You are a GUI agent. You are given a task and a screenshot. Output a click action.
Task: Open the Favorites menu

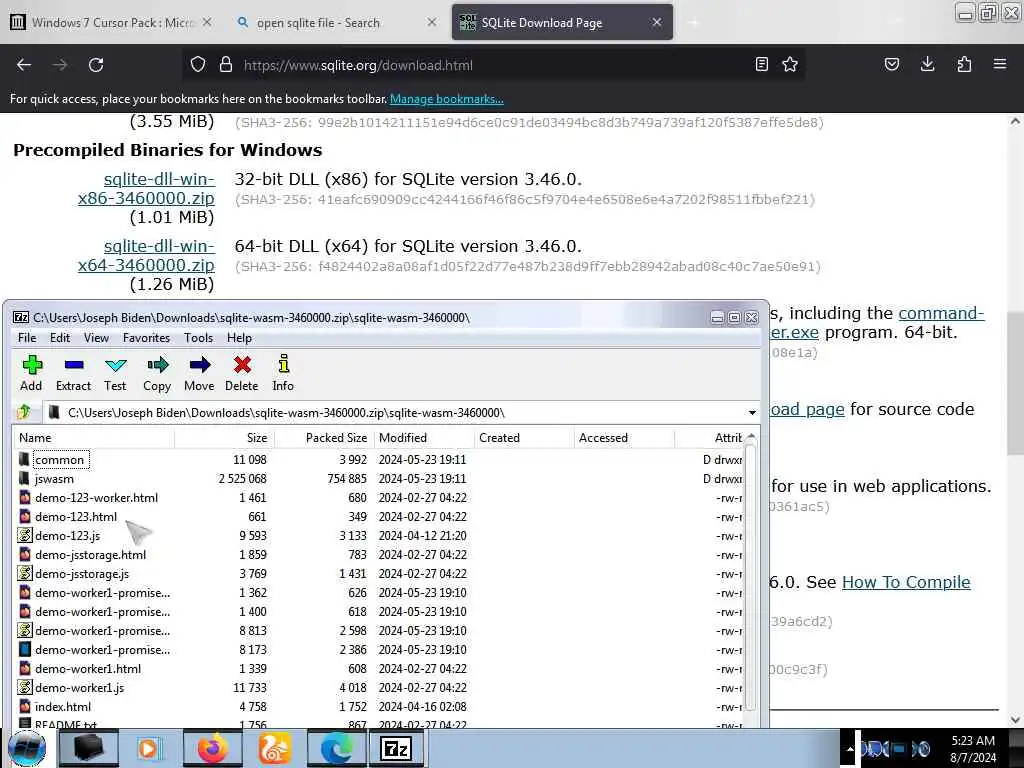[x=146, y=338]
